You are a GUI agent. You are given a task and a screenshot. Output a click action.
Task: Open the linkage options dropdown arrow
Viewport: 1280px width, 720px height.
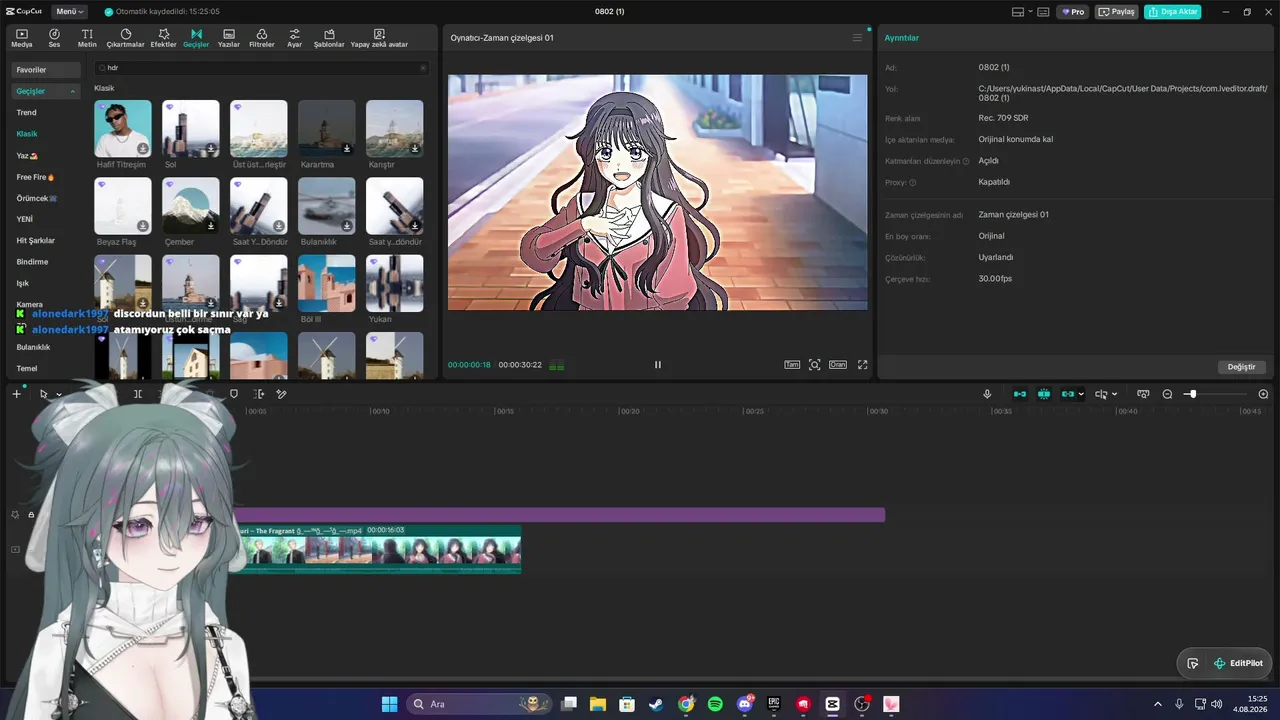[x=1081, y=394]
